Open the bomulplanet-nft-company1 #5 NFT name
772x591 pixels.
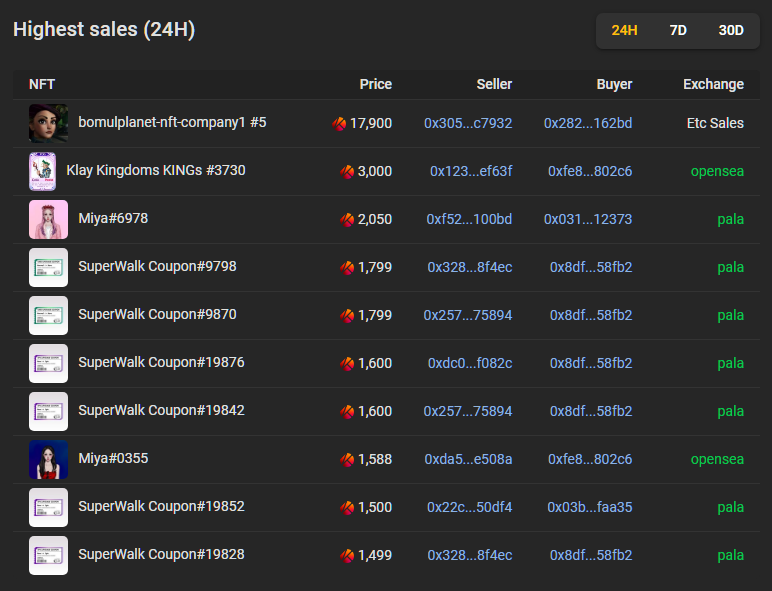coord(172,122)
